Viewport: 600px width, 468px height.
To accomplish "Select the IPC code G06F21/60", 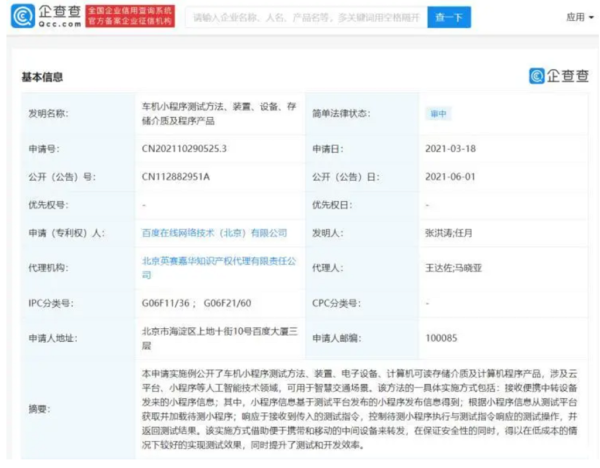I will [227, 303].
